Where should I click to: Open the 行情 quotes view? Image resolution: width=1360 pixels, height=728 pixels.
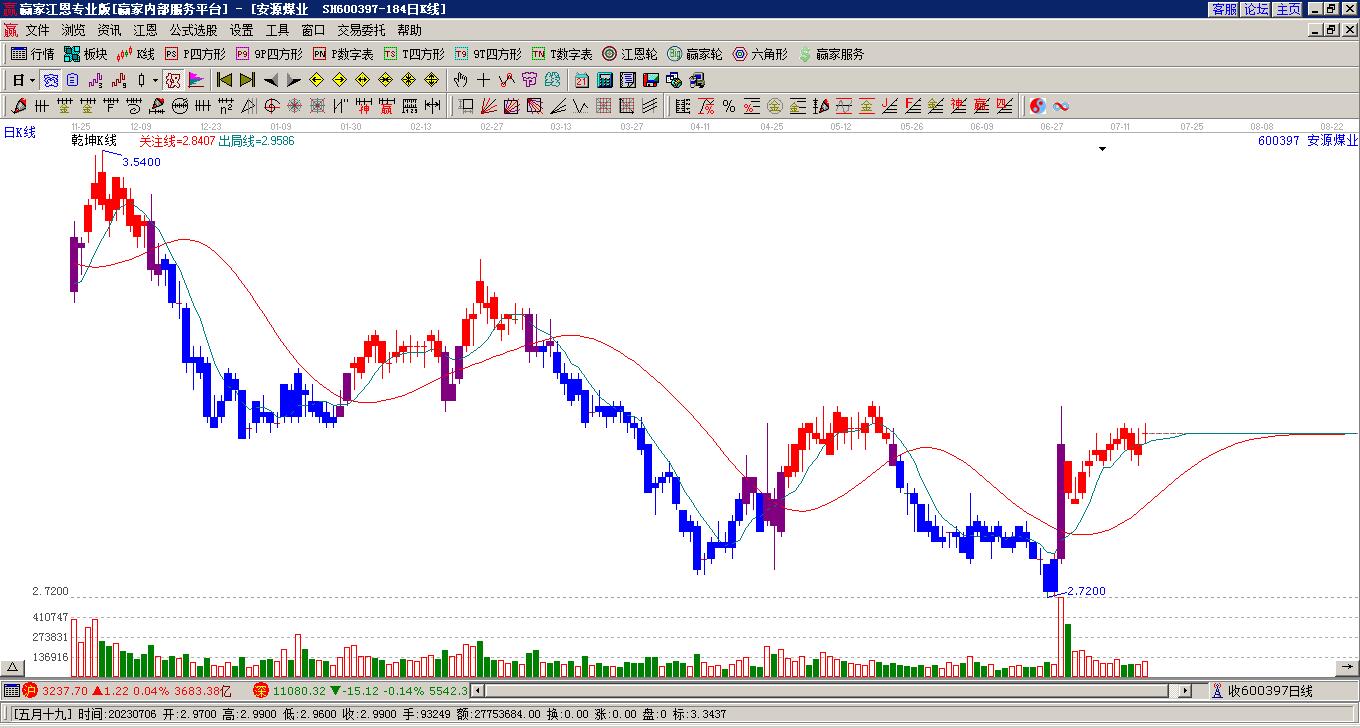(32, 54)
